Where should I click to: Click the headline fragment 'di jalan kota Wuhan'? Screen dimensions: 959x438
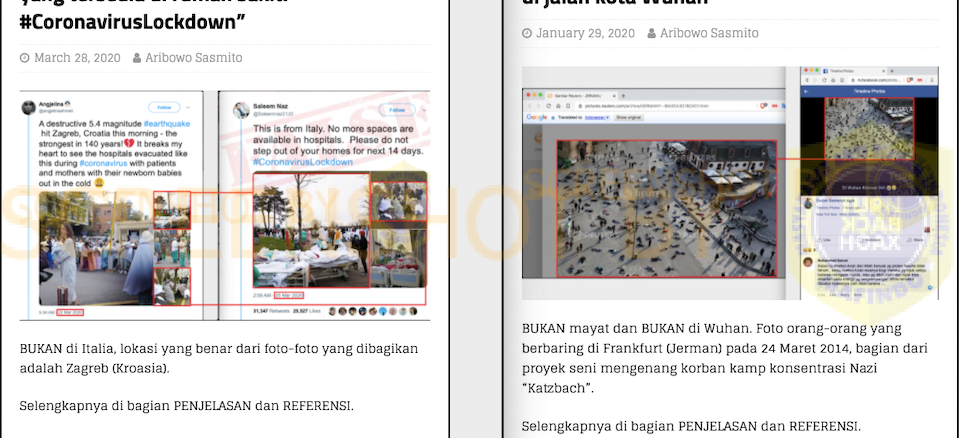point(615,2)
